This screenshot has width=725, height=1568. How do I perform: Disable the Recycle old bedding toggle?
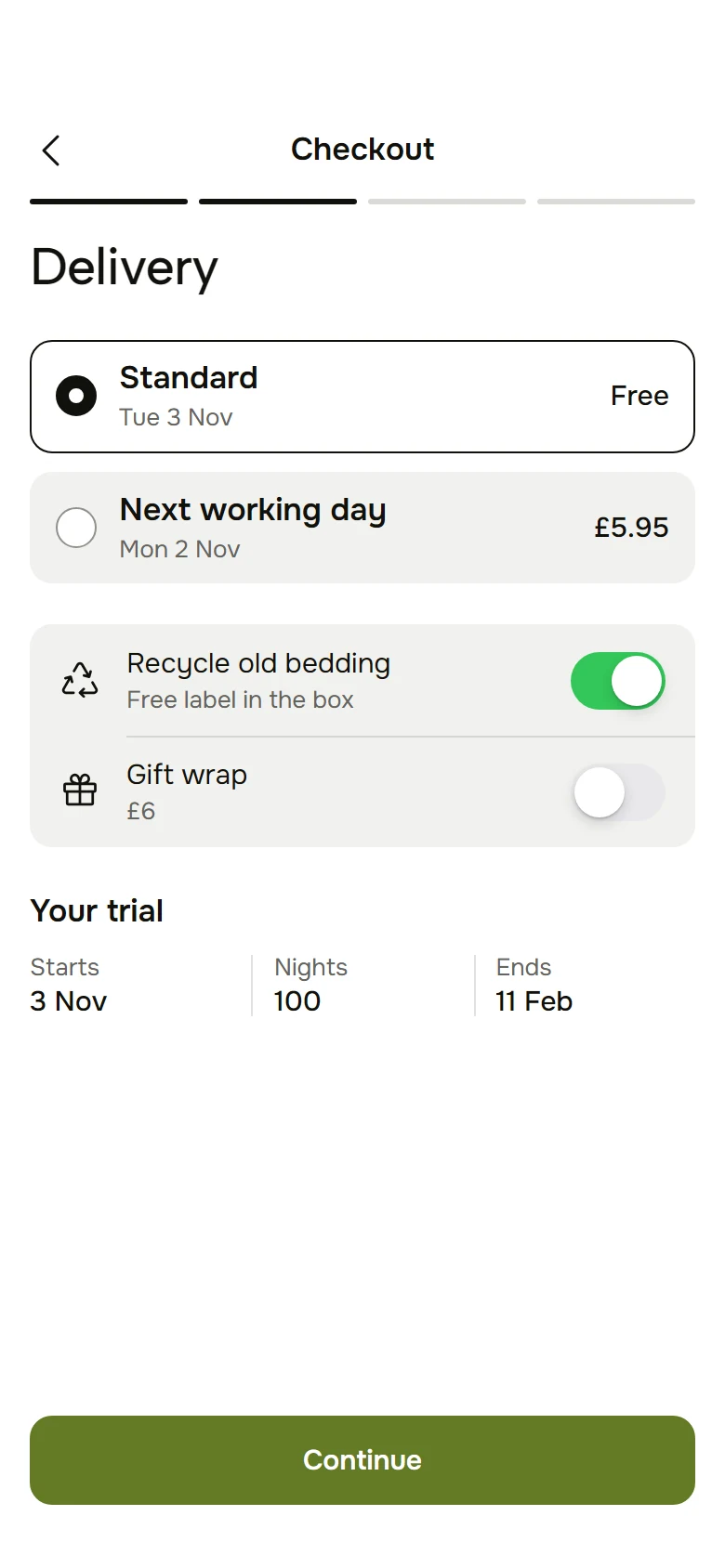(x=618, y=681)
